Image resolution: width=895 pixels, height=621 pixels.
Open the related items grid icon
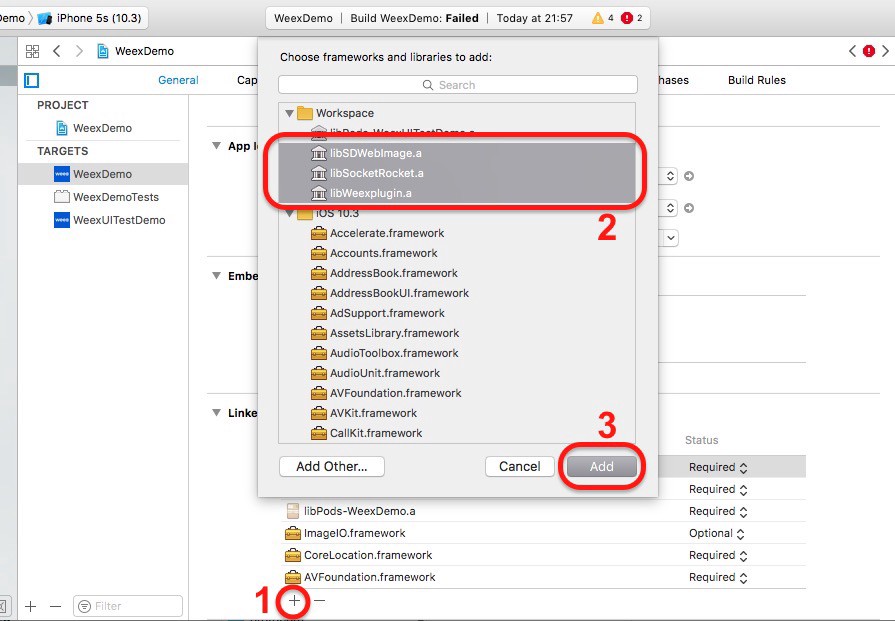tap(33, 51)
